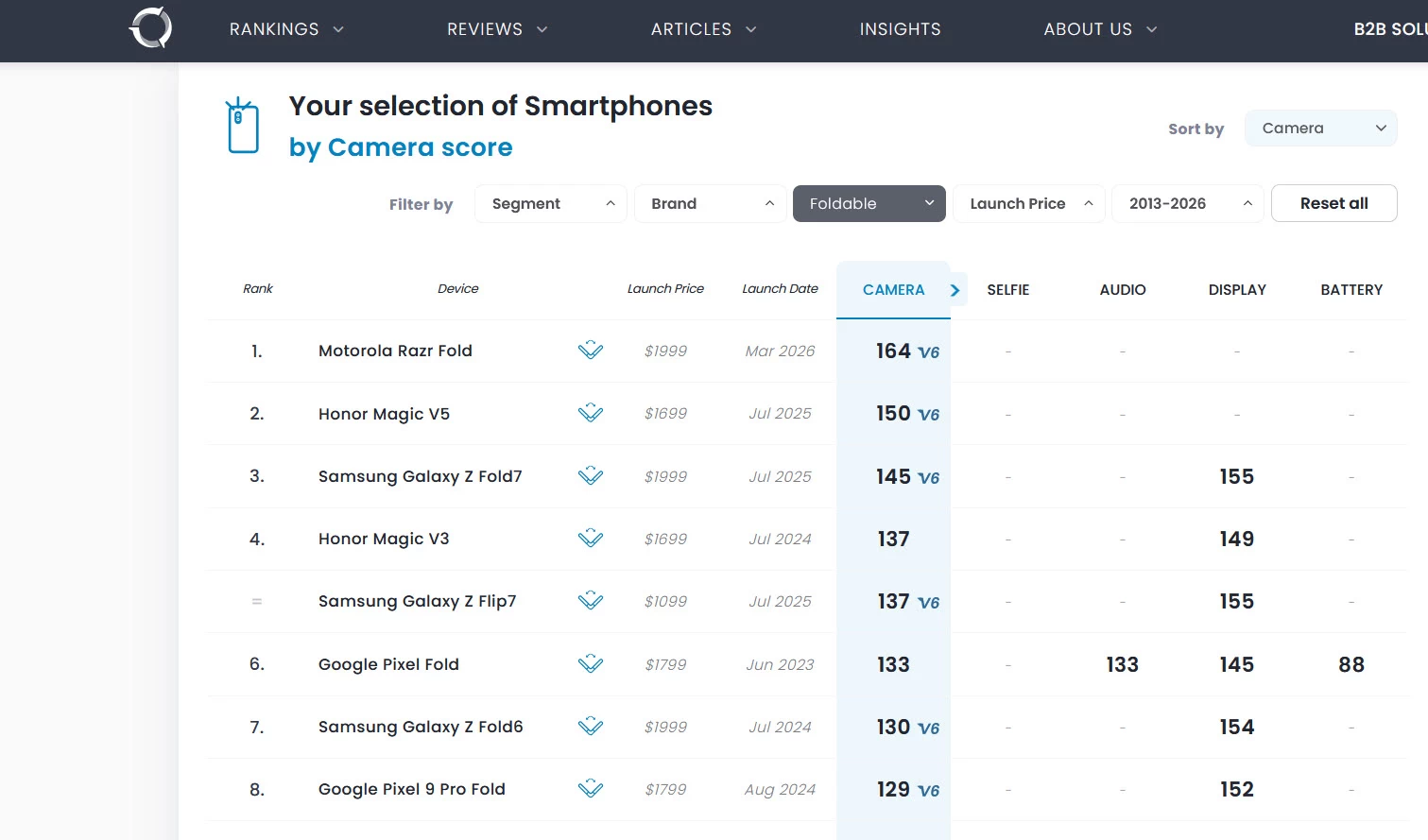
Task: Click the compare icon for Motorola Razr Fold
Action: click(x=591, y=351)
